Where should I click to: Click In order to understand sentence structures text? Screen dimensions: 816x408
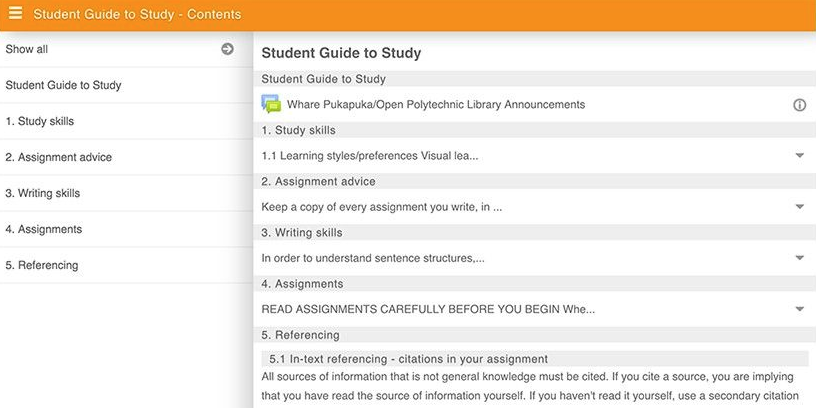(x=373, y=258)
